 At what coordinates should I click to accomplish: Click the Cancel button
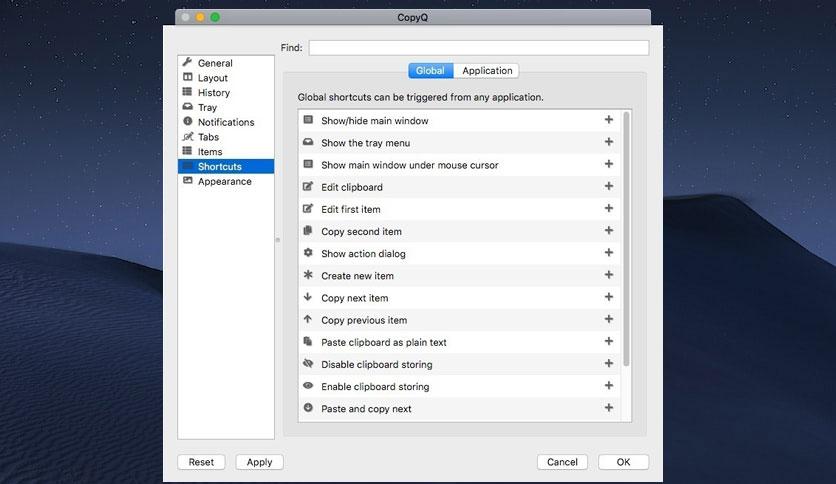coord(562,462)
